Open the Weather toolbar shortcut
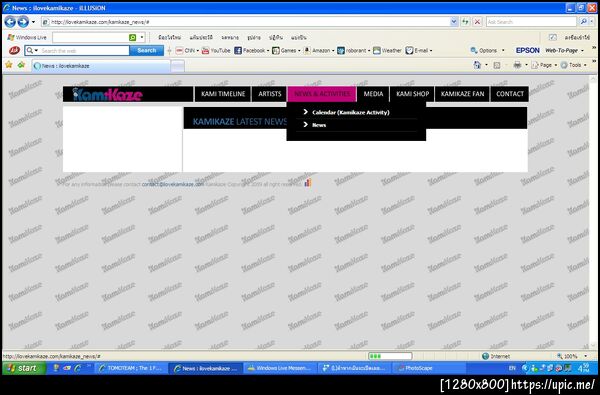 (x=387, y=51)
